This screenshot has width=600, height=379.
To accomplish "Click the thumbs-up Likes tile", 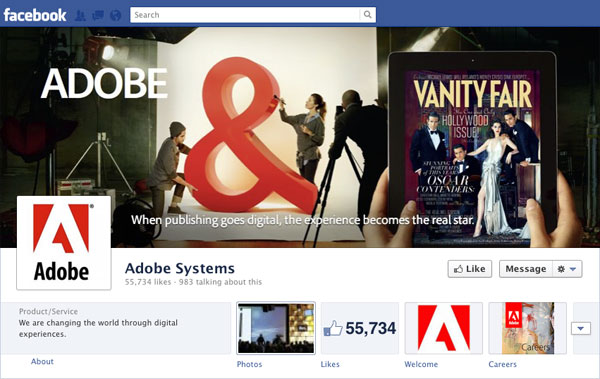I will [x=360, y=328].
